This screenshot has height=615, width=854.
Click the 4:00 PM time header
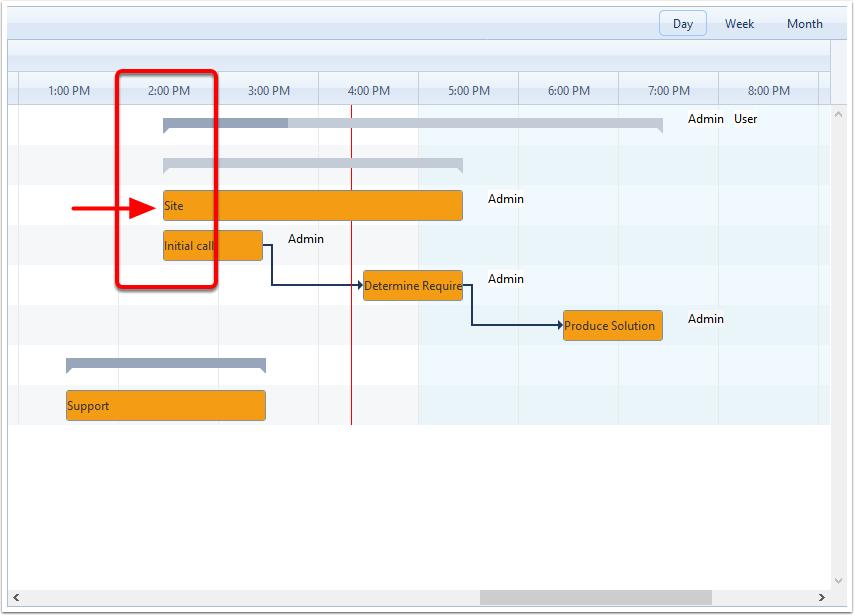[x=369, y=90]
